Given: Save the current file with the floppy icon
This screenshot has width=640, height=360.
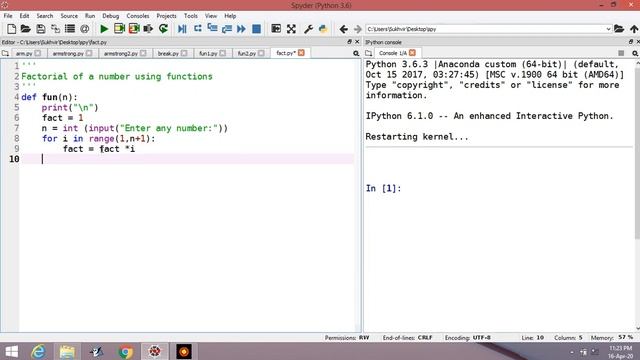Looking at the screenshot, I should click(40, 29).
